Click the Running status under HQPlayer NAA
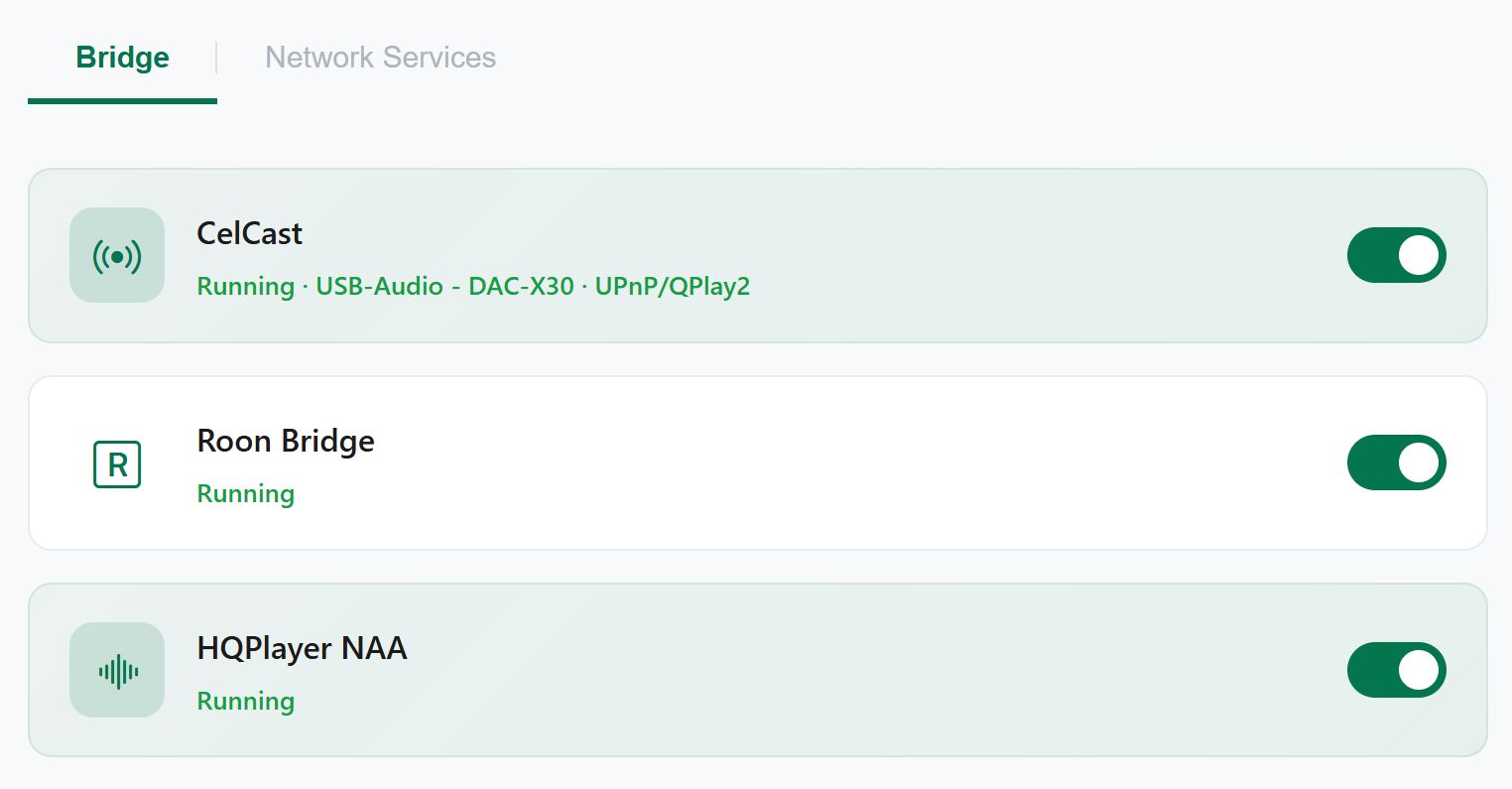 pos(245,702)
